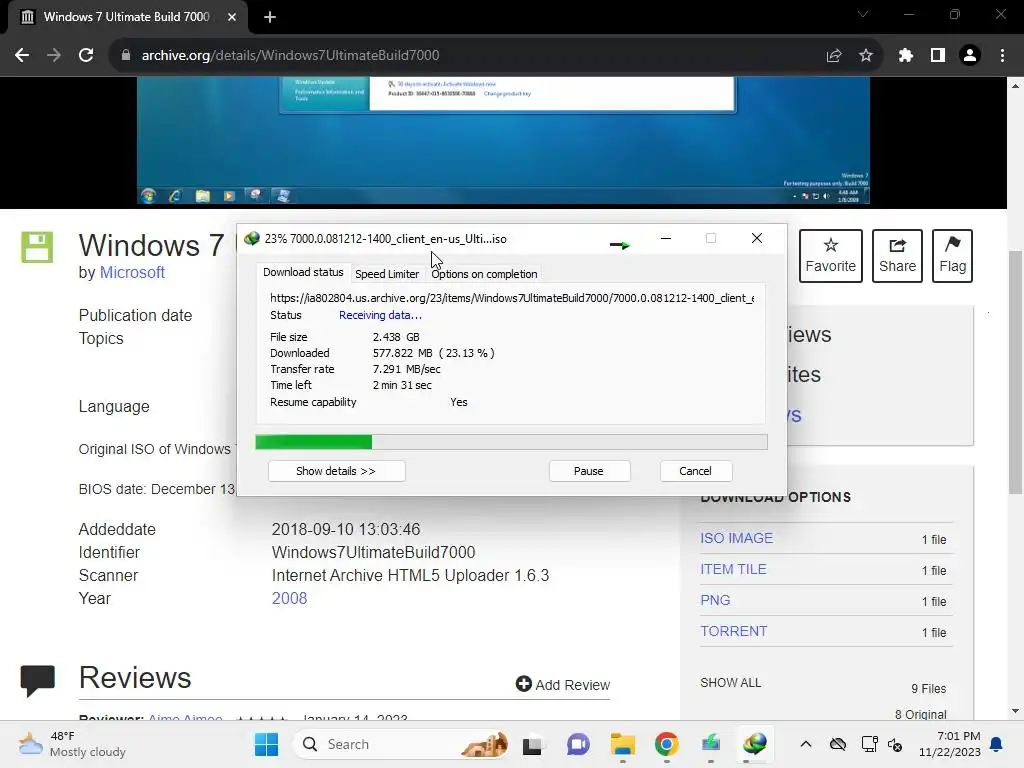This screenshot has height=768, width=1024.
Task: Switch to Chrome in the taskbar
Action: click(x=667, y=744)
